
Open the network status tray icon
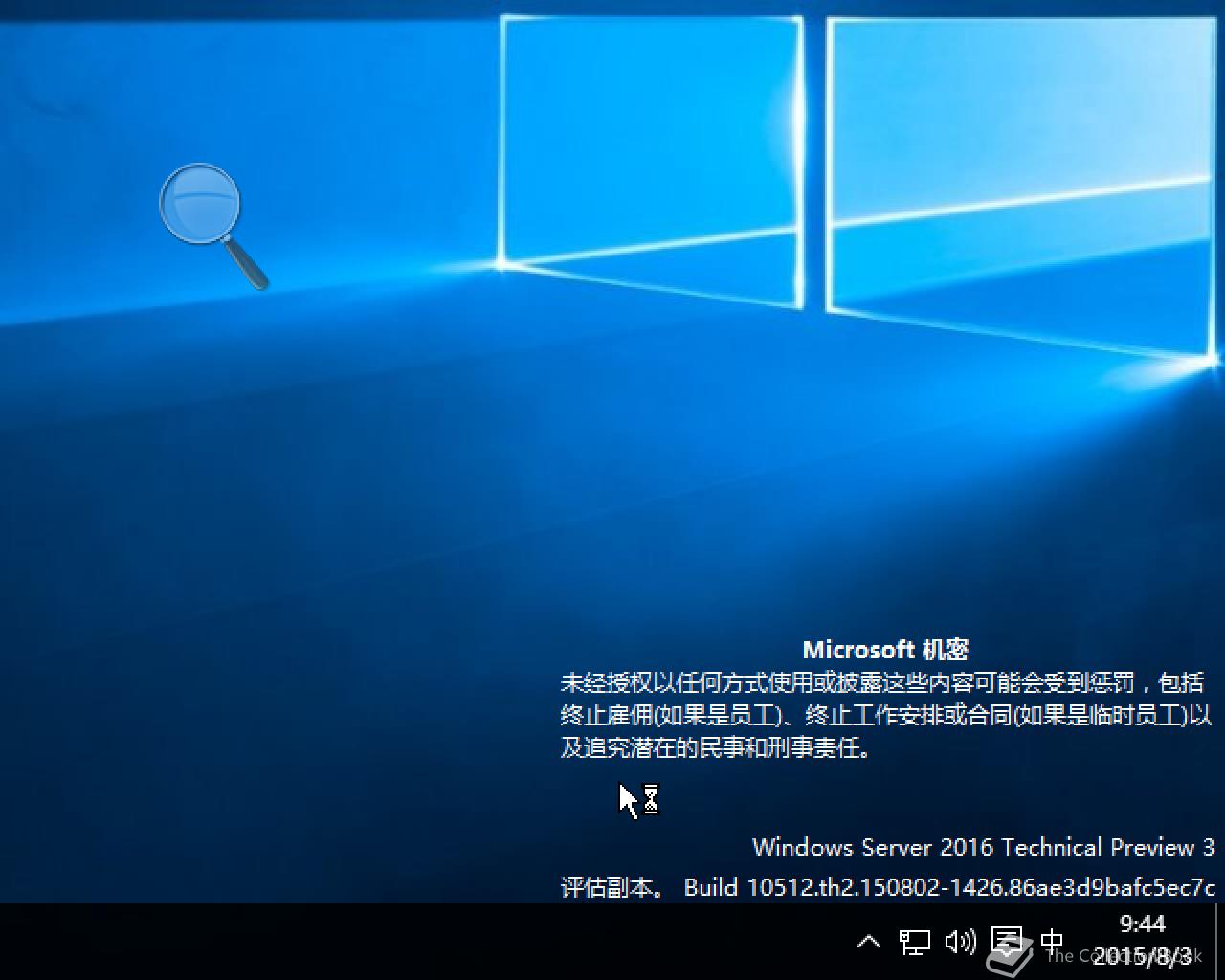914,942
